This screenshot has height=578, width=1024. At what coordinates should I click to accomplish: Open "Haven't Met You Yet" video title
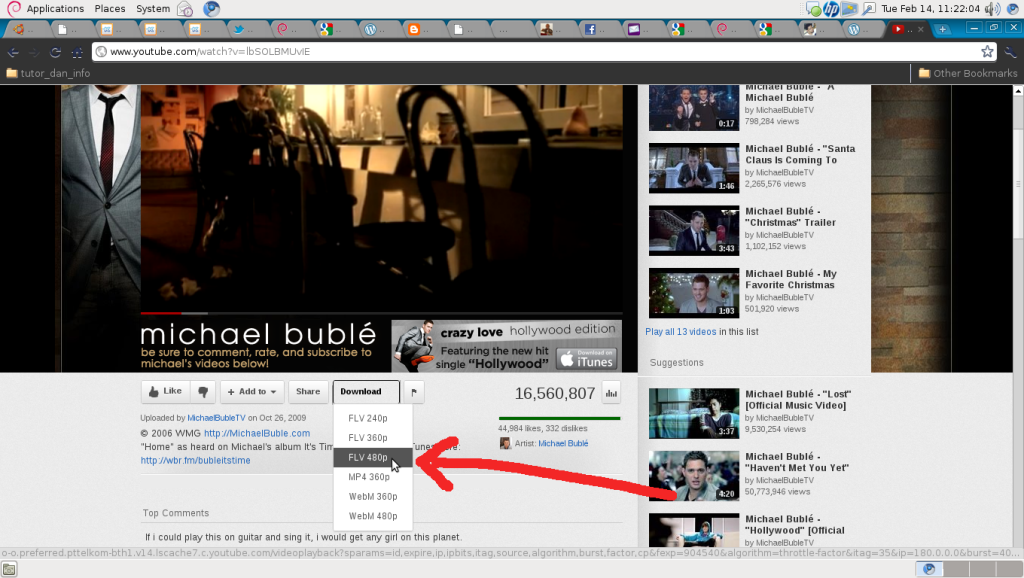coord(797,462)
